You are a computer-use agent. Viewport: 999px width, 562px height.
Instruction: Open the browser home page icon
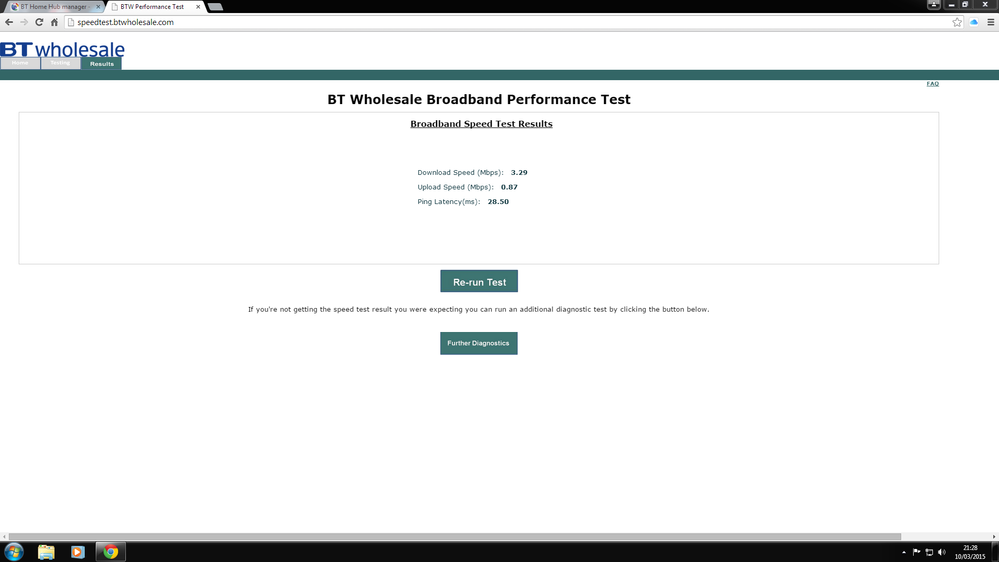click(54, 22)
